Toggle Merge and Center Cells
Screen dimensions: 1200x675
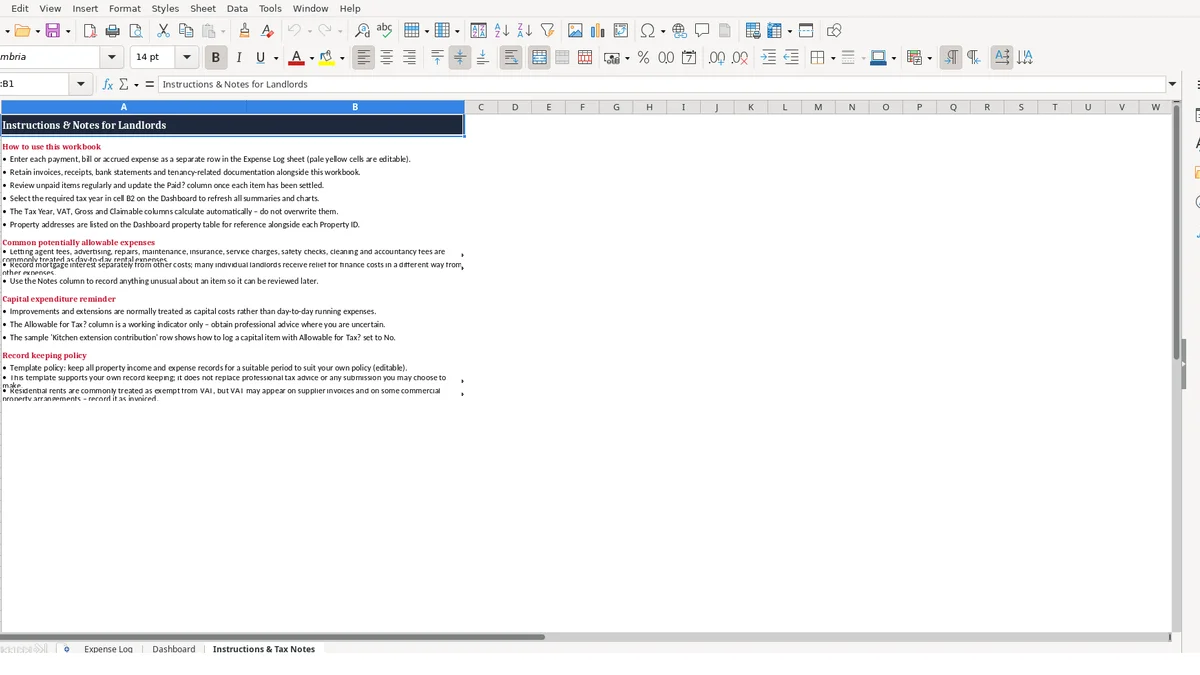(539, 58)
